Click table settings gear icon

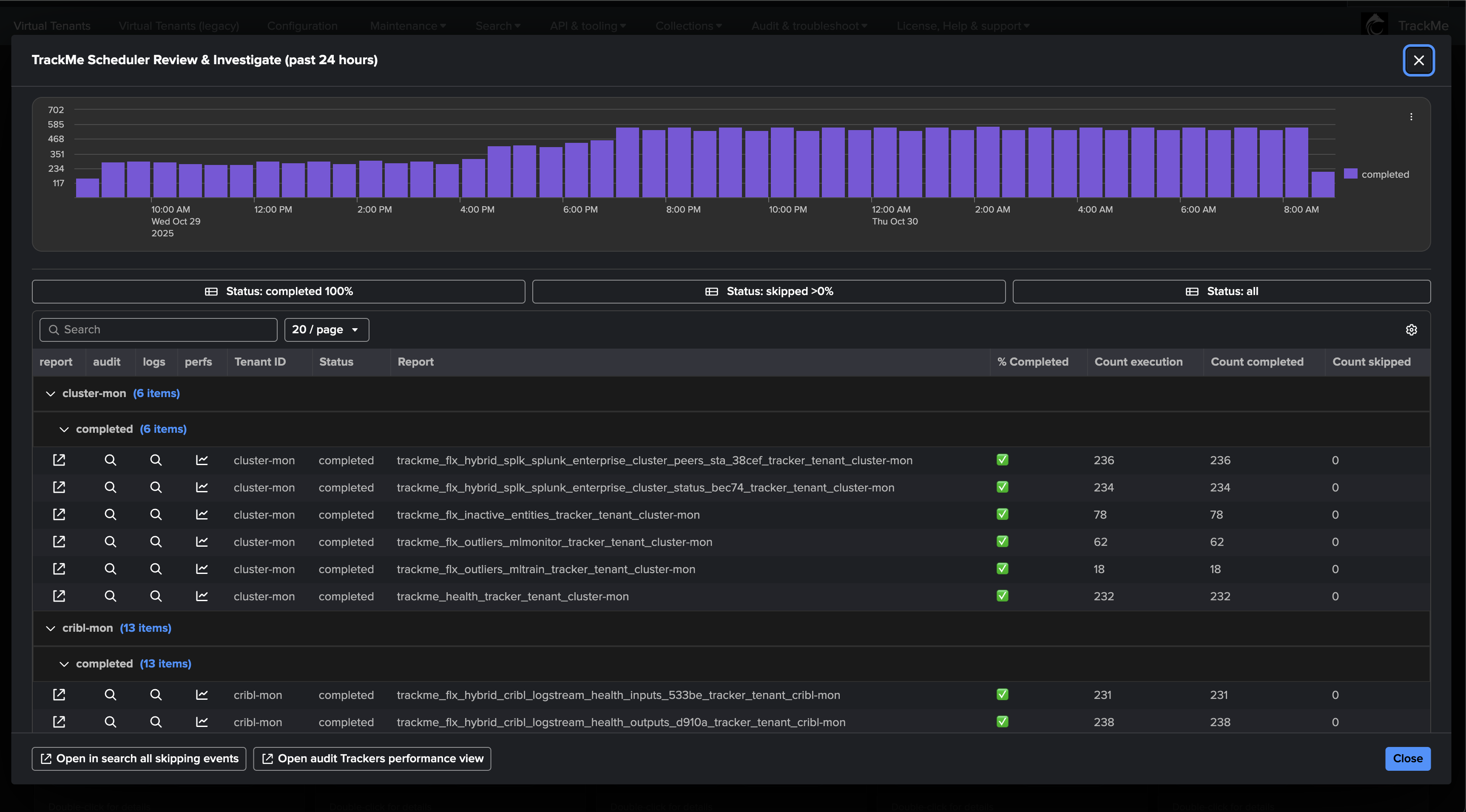[x=1411, y=330]
